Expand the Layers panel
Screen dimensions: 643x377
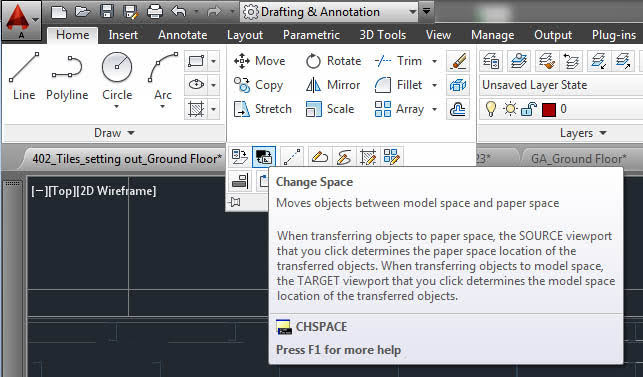coord(583,133)
